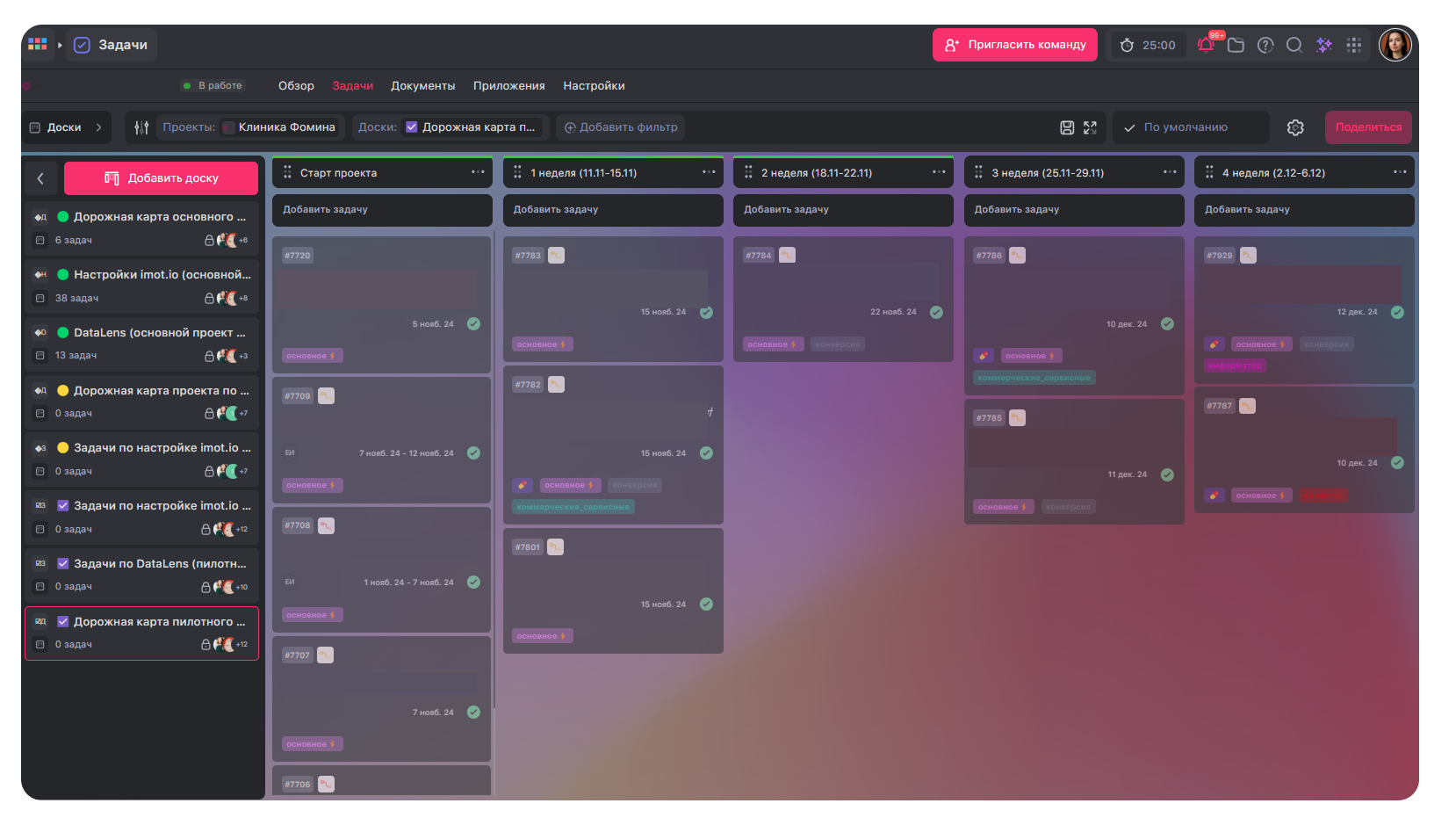Open your profile avatar at top right
The height and width of the screenshot is (825, 1456).
tap(1395, 45)
